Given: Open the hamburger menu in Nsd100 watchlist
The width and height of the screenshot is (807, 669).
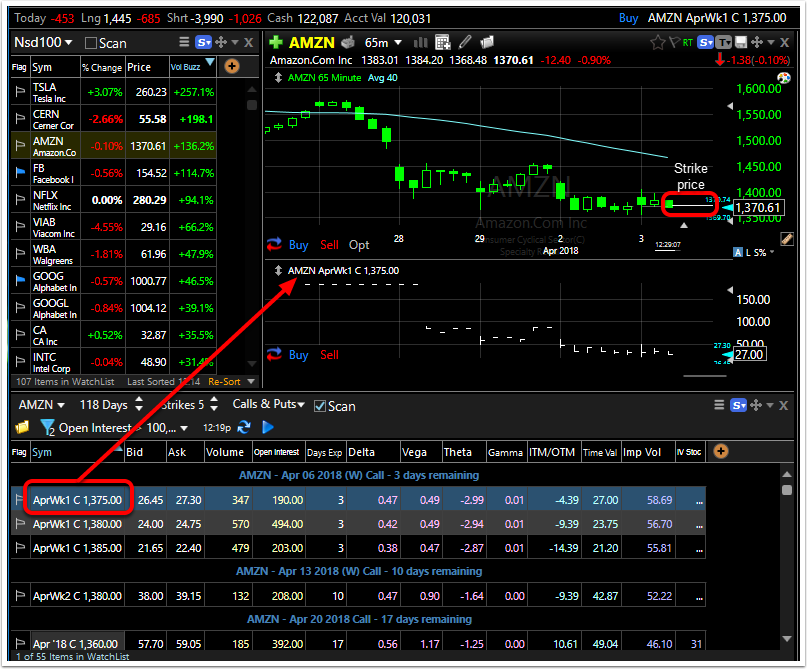Looking at the screenshot, I should (184, 42).
